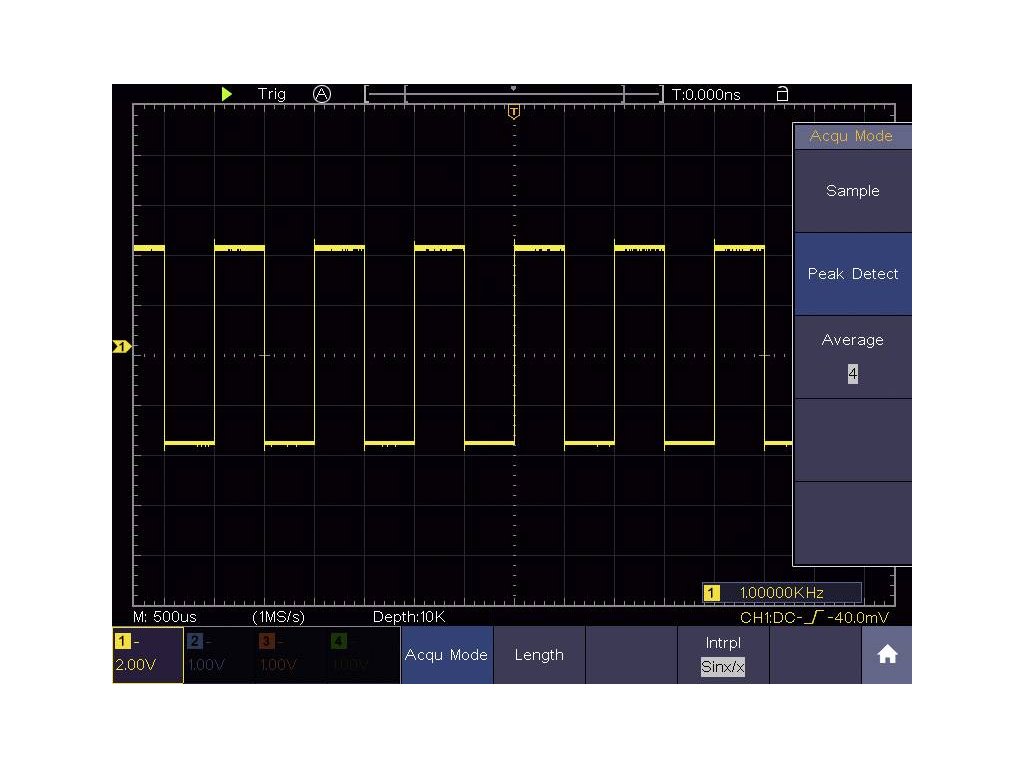Change the Average count value 4
Image resolution: width=1024 pixels, height=768 pixels.
852,374
